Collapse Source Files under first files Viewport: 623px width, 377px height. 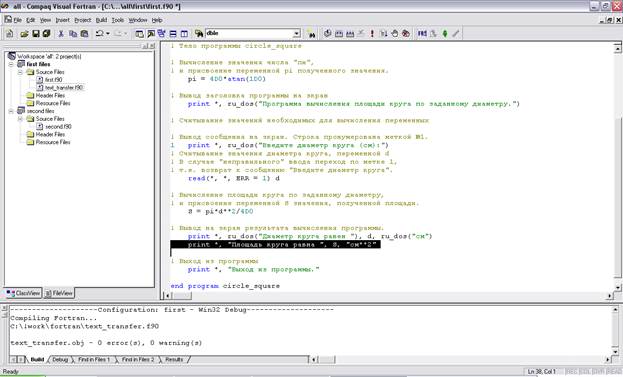tap(20, 72)
